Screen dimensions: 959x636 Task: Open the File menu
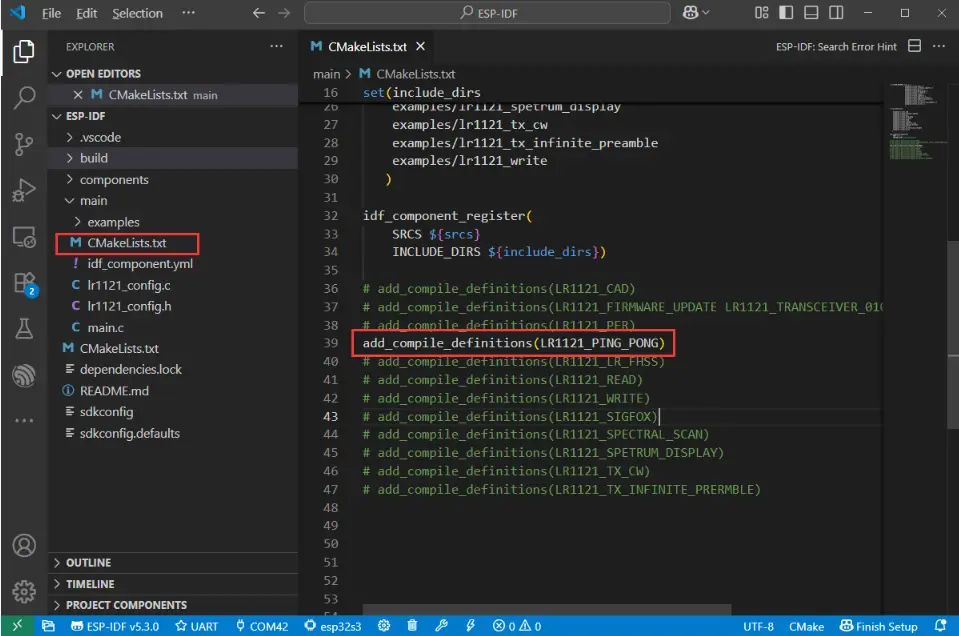coord(51,13)
